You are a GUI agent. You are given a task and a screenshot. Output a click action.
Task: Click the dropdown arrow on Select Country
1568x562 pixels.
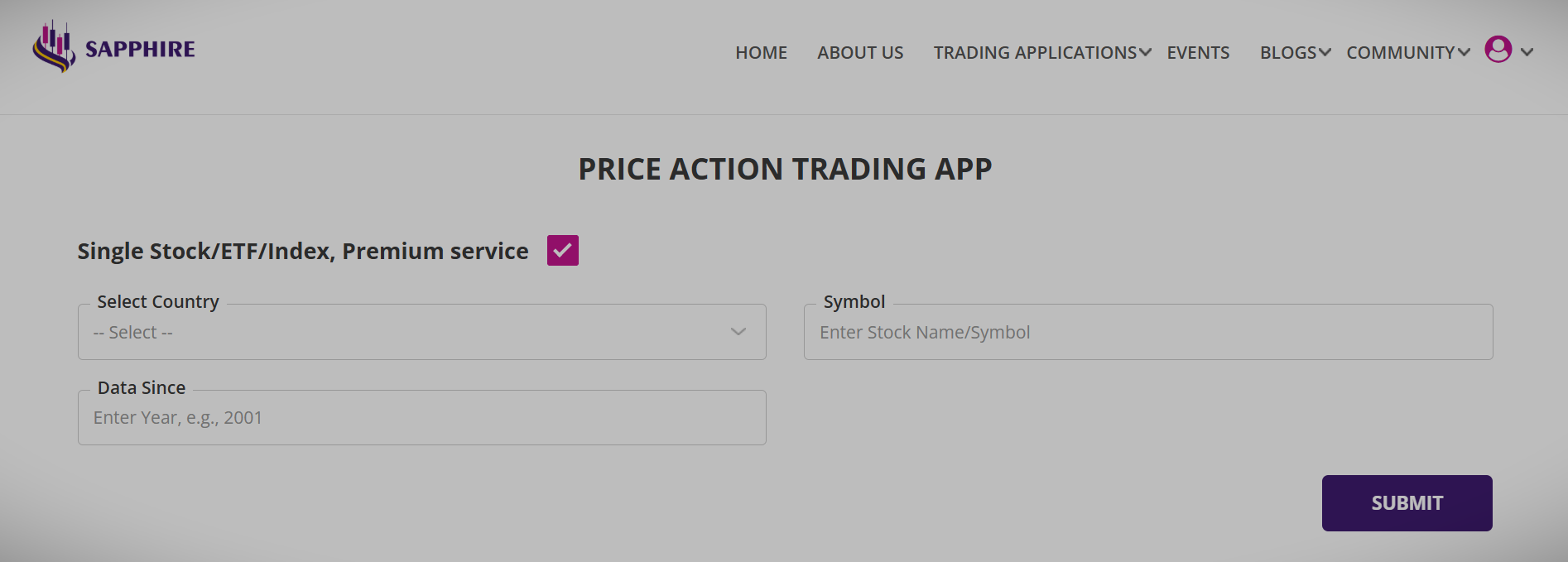click(x=738, y=332)
